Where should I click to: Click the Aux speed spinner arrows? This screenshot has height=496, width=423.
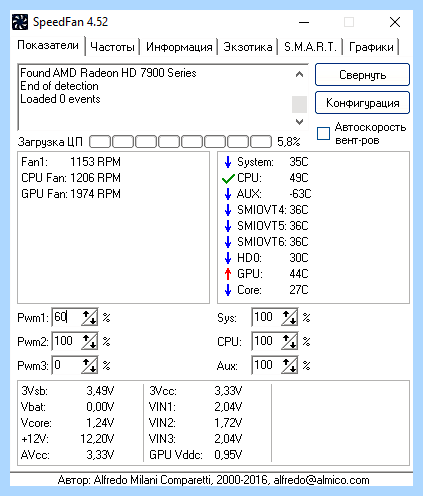point(289,365)
